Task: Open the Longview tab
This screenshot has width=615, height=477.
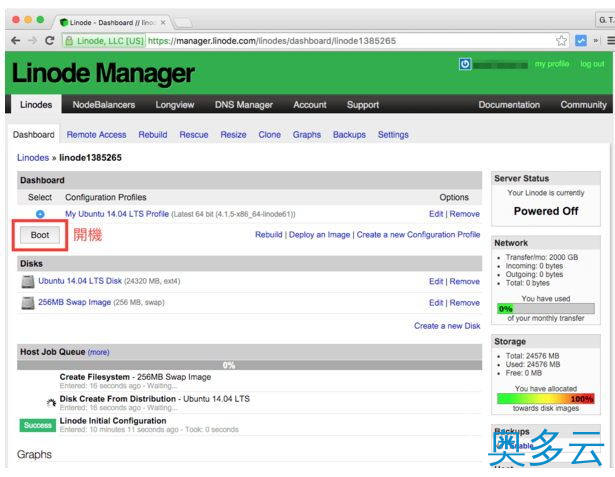Action: 175,105
